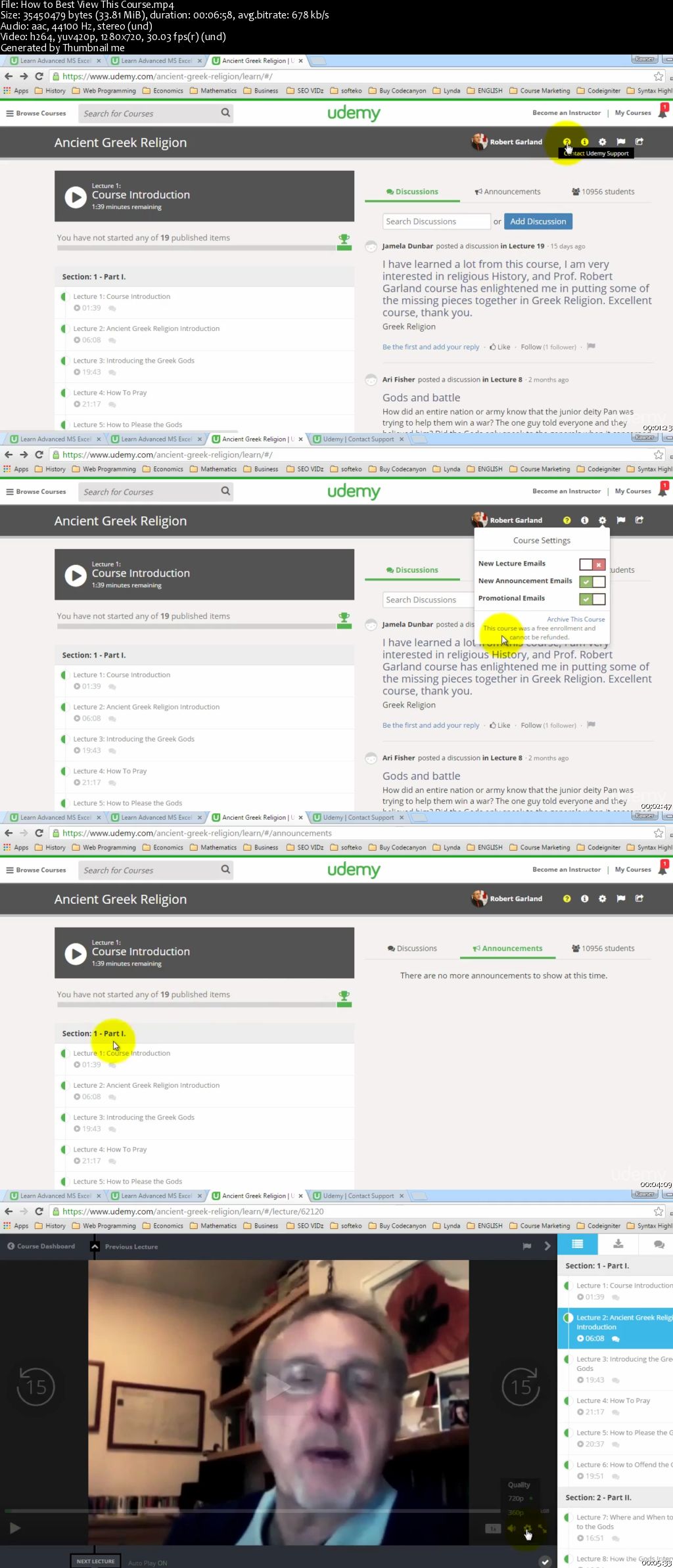Open the 10956 students tab in 00:01:23 frame
This screenshot has height=1568, width=673.
click(x=603, y=192)
